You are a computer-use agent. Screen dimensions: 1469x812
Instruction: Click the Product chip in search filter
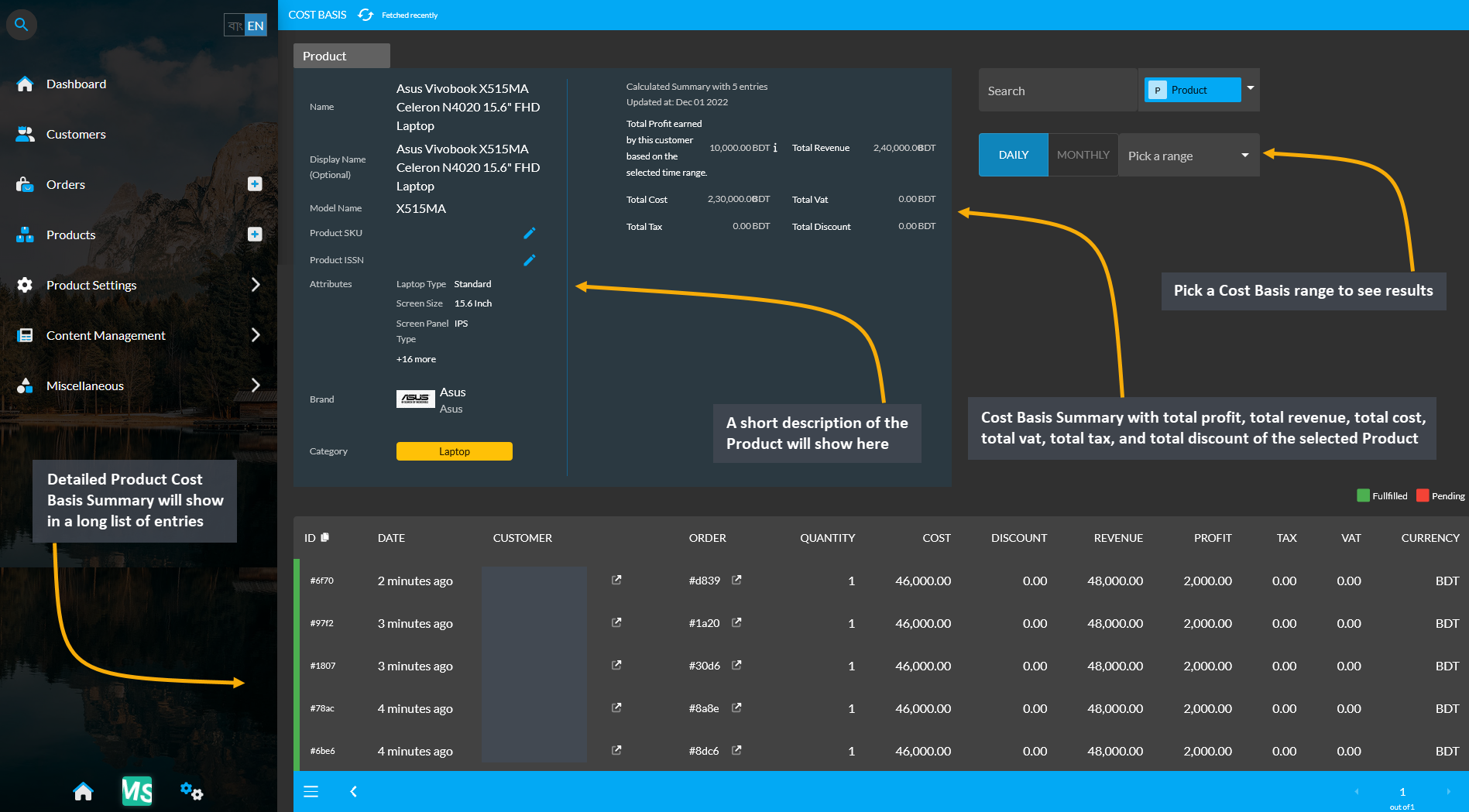(1193, 90)
